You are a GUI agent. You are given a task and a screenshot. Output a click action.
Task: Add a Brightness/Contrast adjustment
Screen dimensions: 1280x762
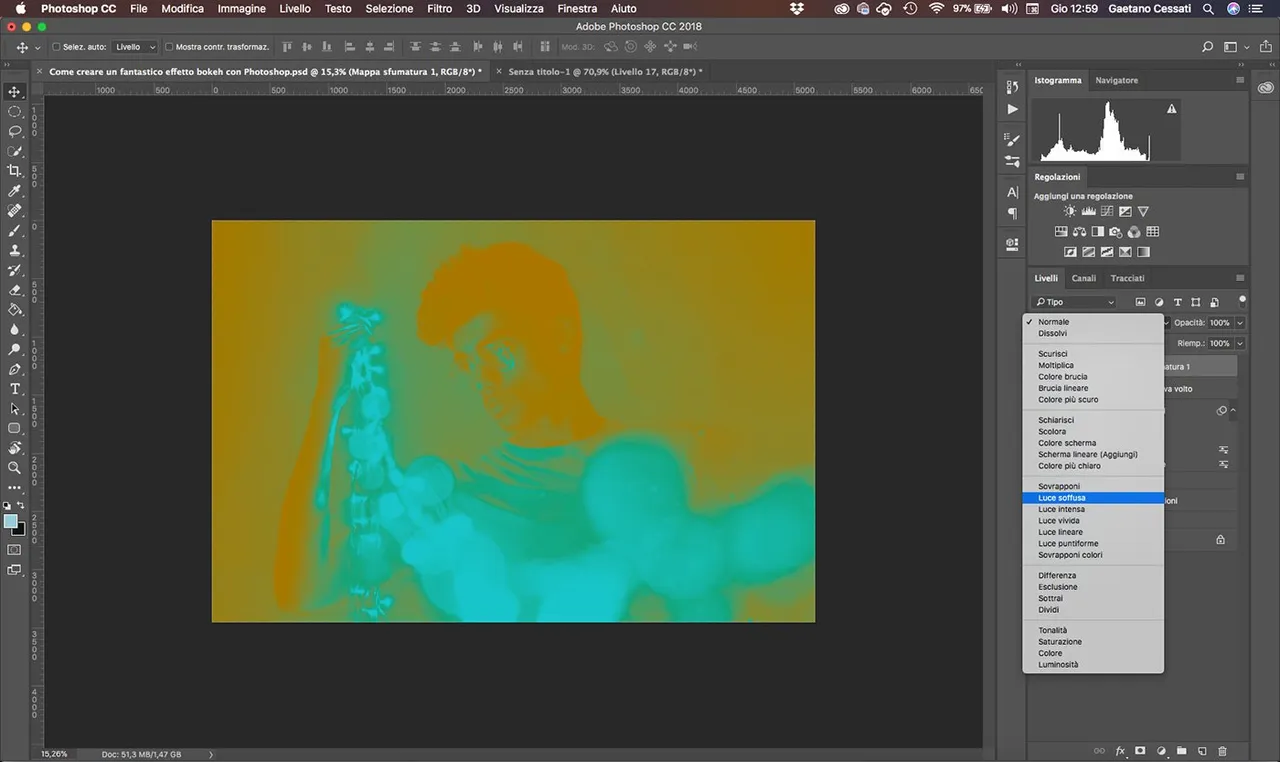[x=1070, y=212]
